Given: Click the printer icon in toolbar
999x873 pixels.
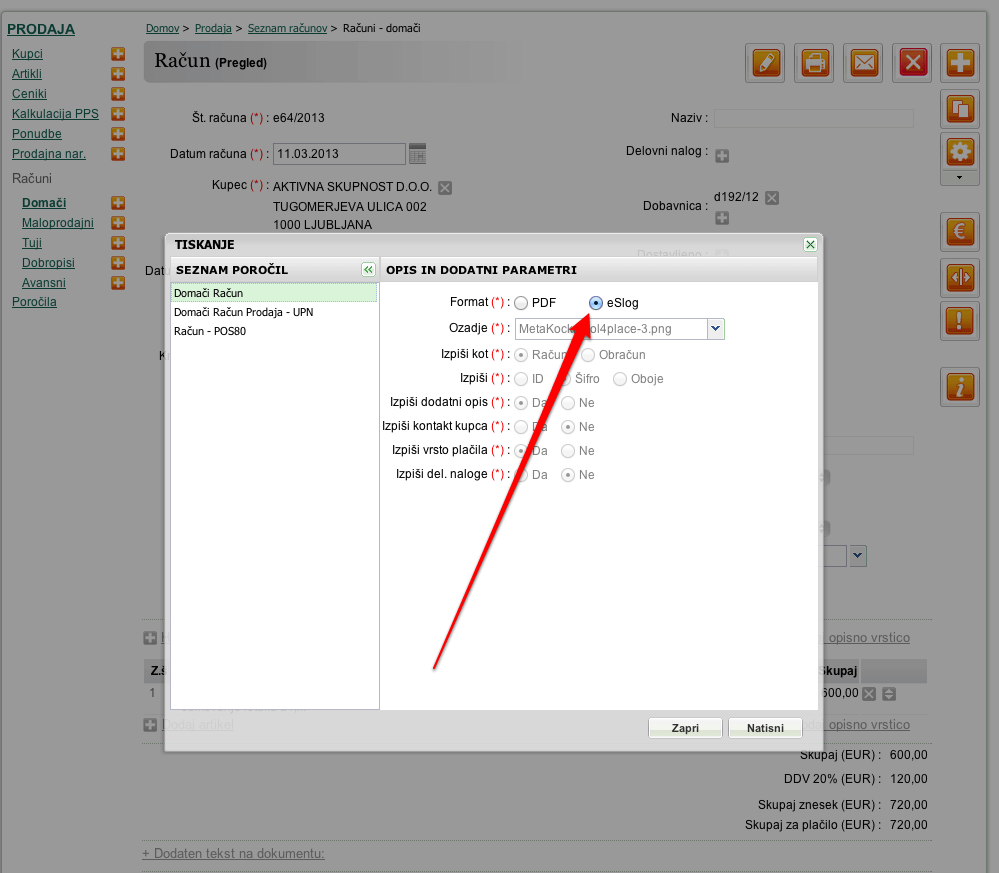Looking at the screenshot, I should point(815,63).
